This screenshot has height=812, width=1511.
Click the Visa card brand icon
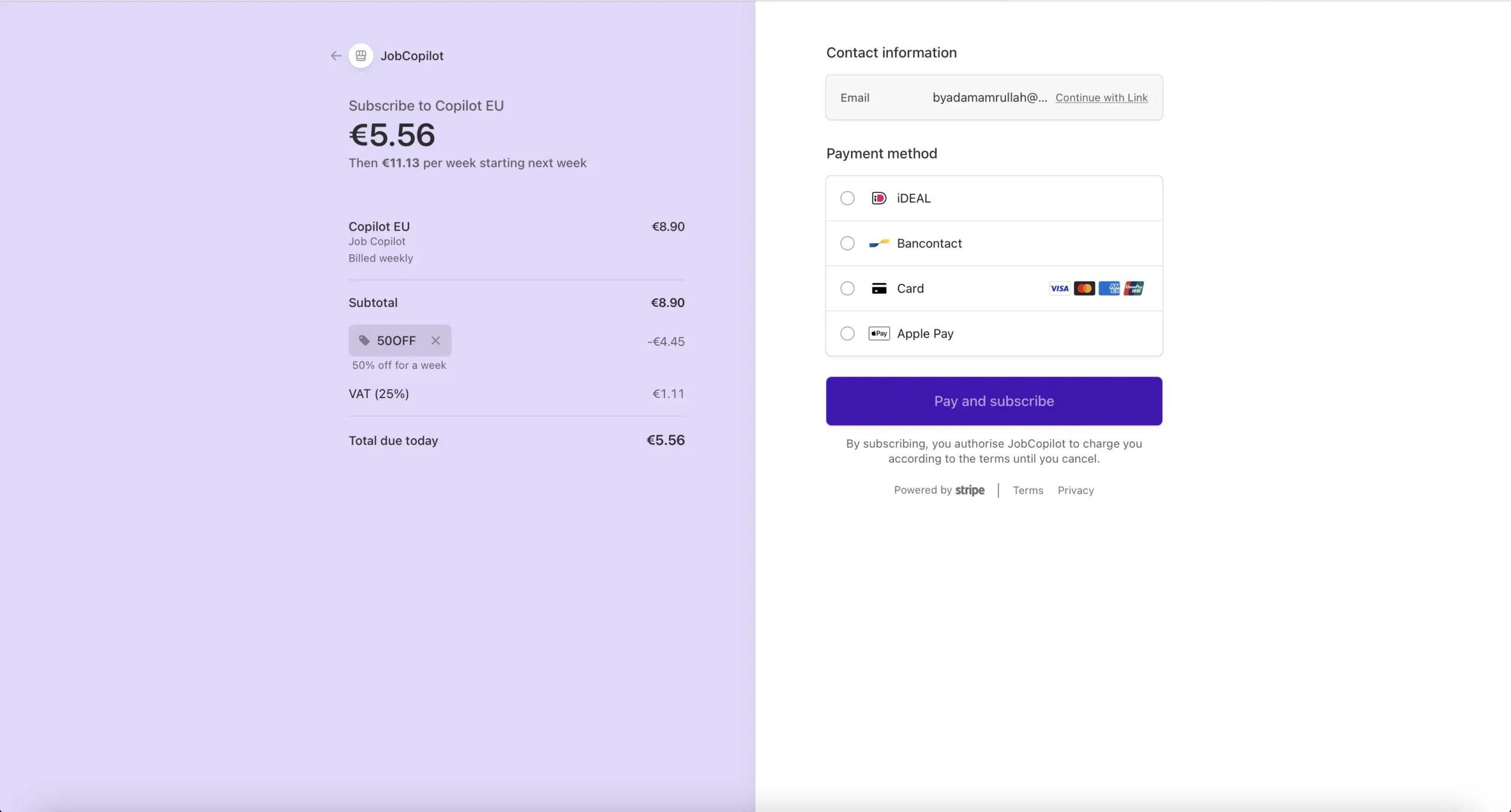(1058, 288)
